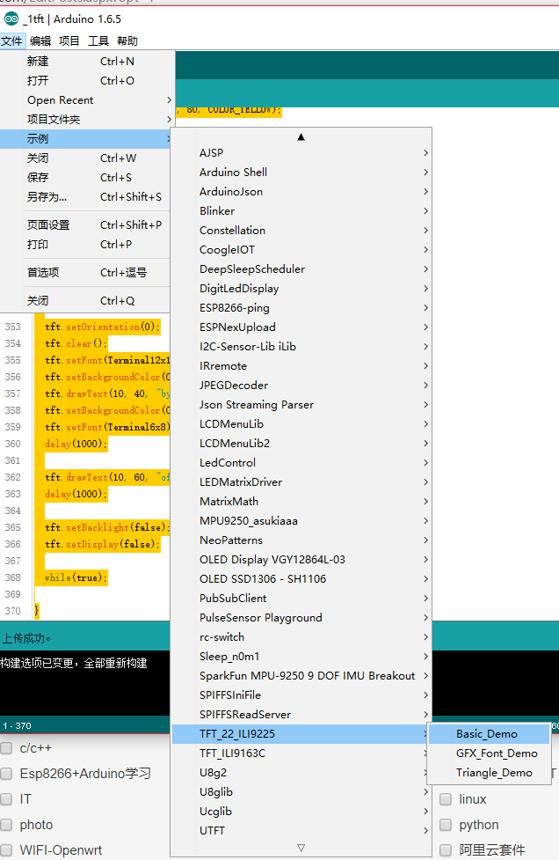Tick the c/c++ checkbox
The width and height of the screenshot is (559, 860).
coord(7,748)
